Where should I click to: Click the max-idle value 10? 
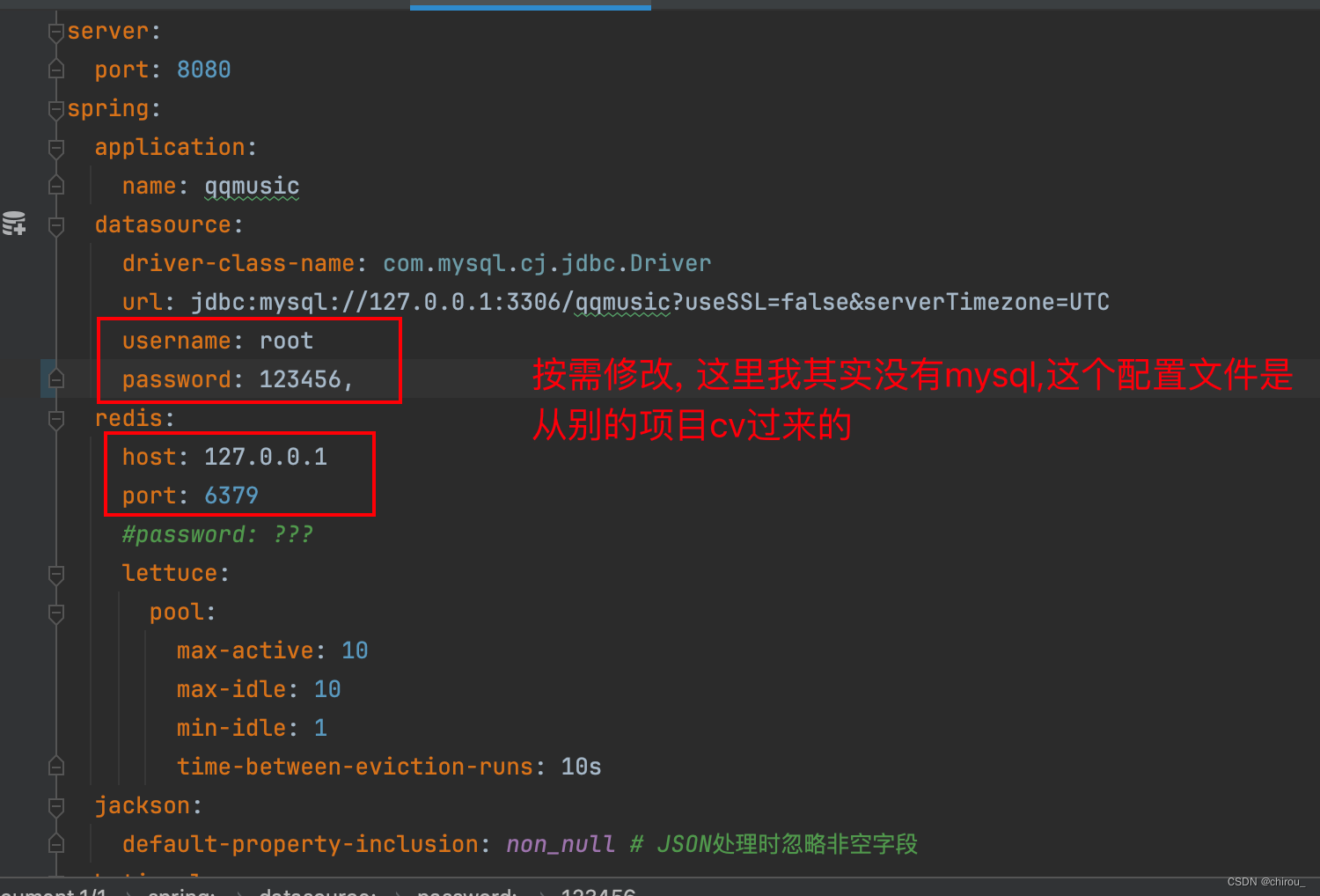point(327,689)
